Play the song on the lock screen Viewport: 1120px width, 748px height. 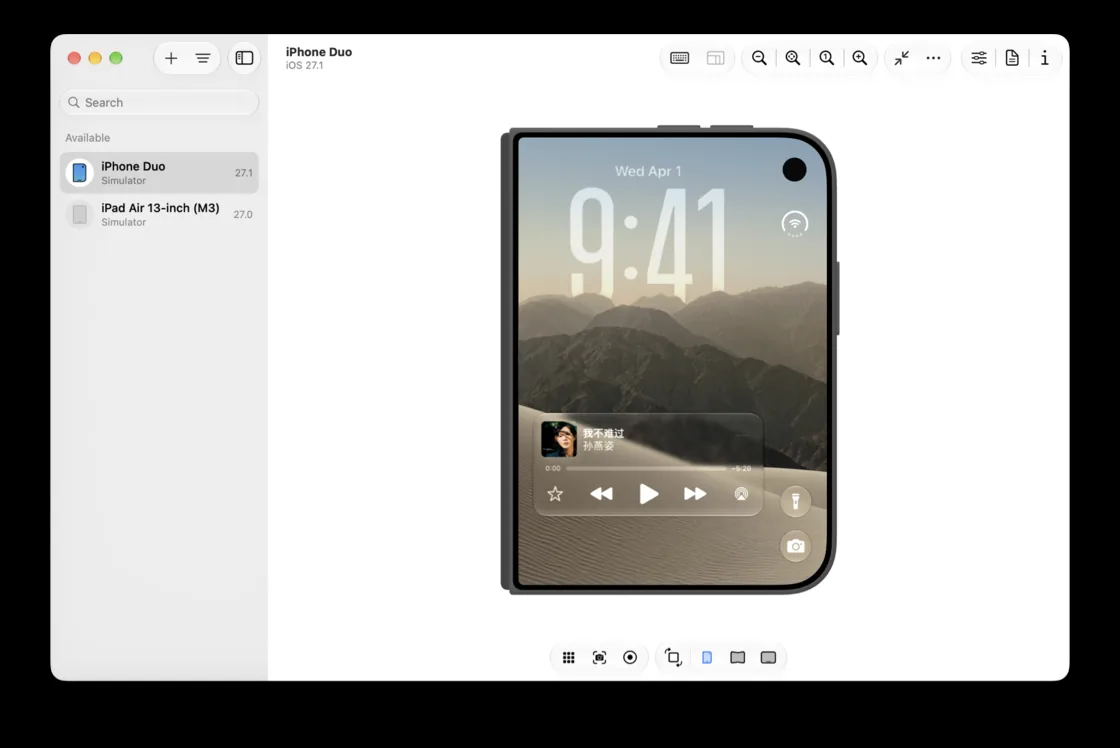point(648,494)
